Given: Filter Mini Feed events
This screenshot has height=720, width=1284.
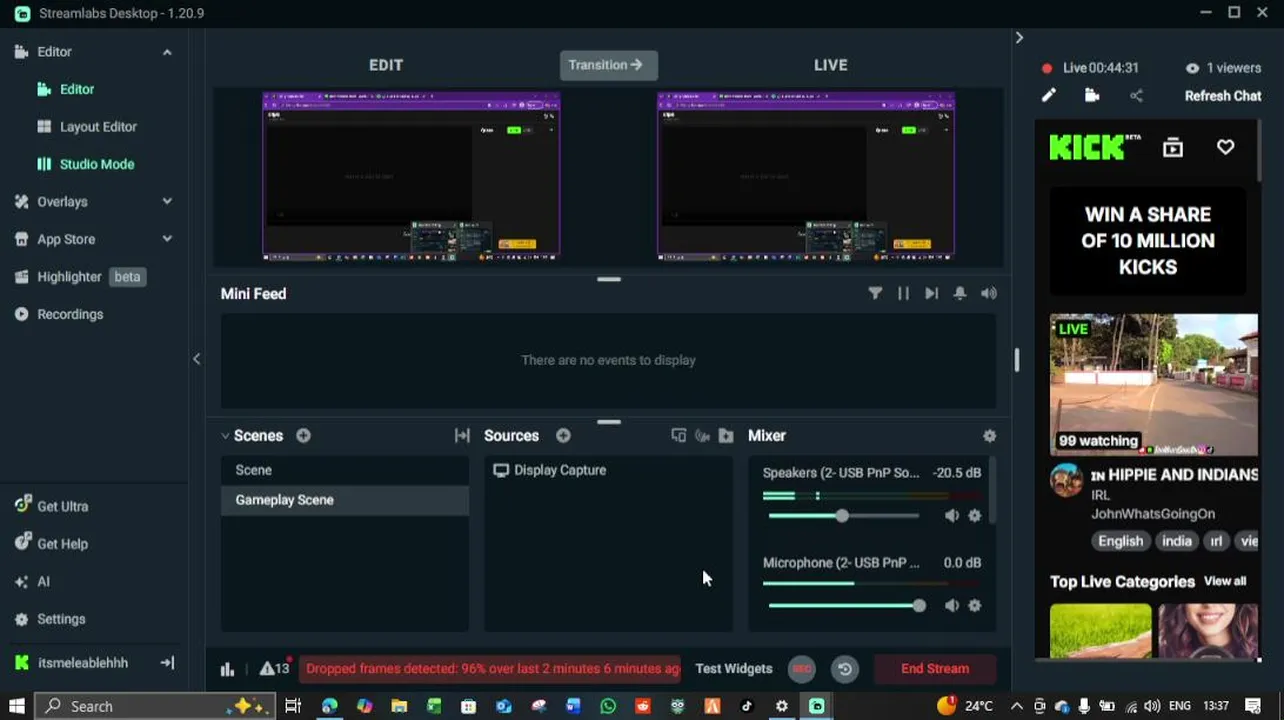Looking at the screenshot, I should (875, 293).
